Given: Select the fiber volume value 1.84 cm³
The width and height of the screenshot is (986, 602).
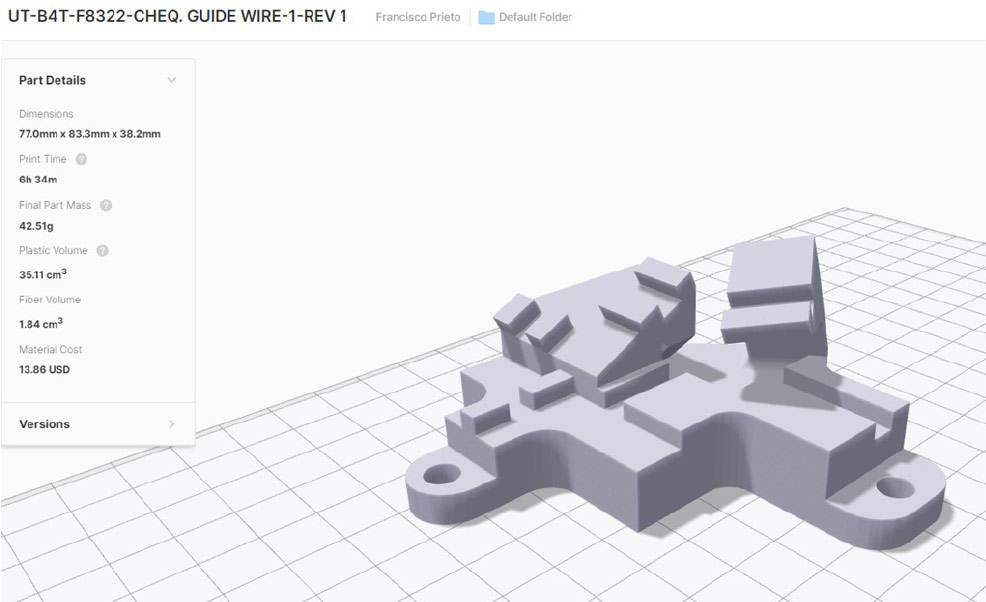Looking at the screenshot, I should [x=41, y=323].
